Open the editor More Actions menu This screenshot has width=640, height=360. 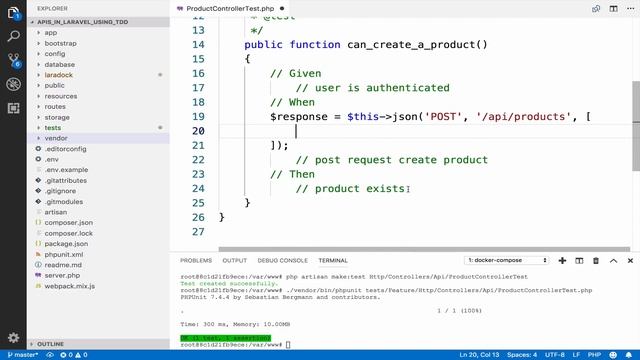pos(631,9)
